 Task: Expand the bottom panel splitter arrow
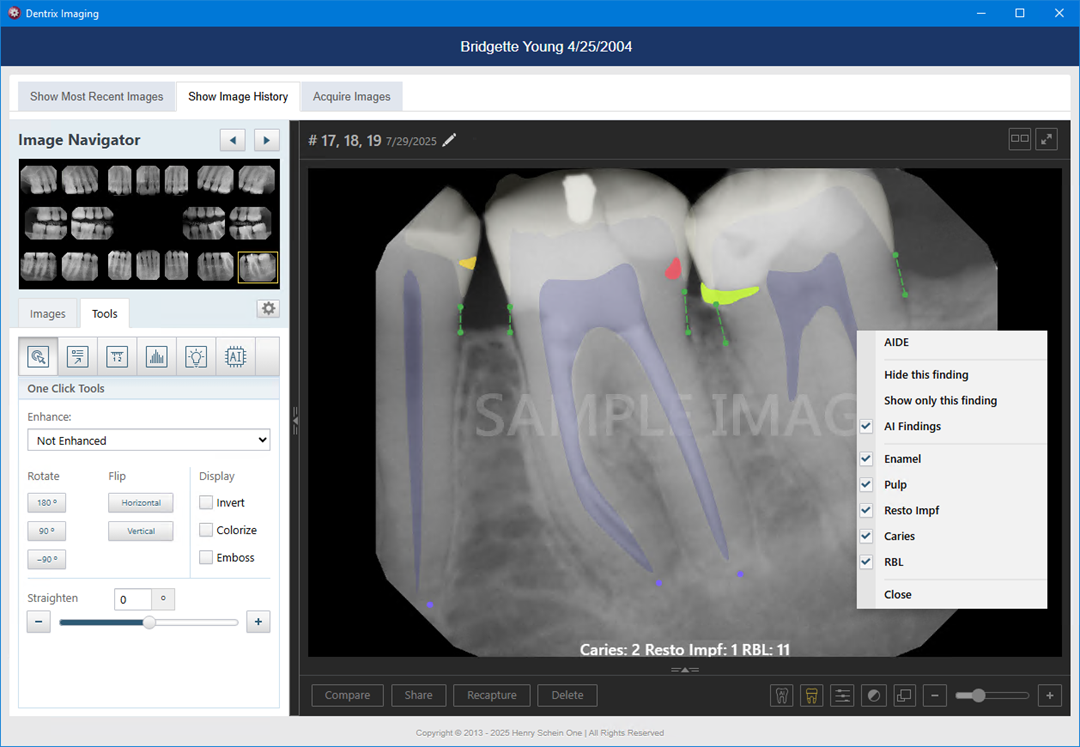(684, 669)
